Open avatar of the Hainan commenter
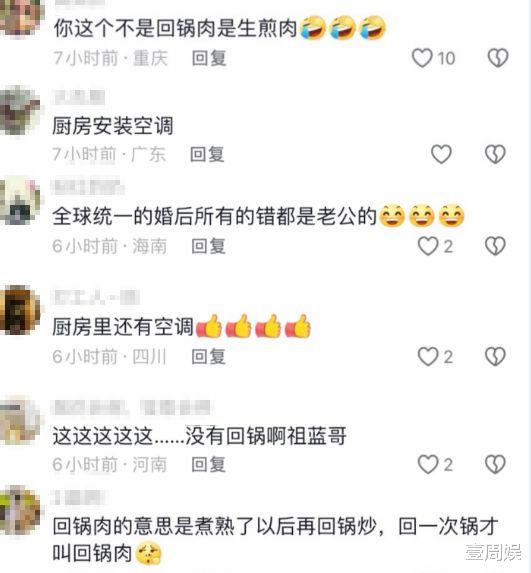The width and height of the screenshot is (531, 573). [20, 200]
